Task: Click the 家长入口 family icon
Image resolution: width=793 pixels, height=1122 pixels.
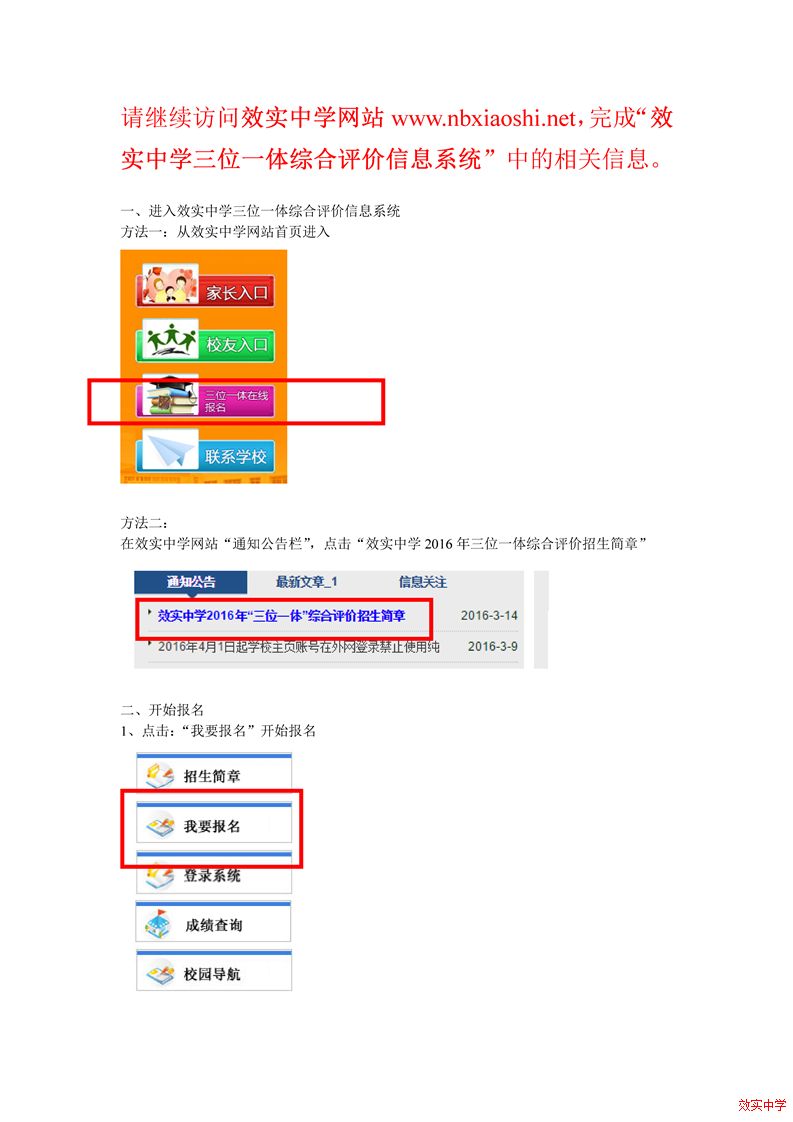Action: pos(170,285)
